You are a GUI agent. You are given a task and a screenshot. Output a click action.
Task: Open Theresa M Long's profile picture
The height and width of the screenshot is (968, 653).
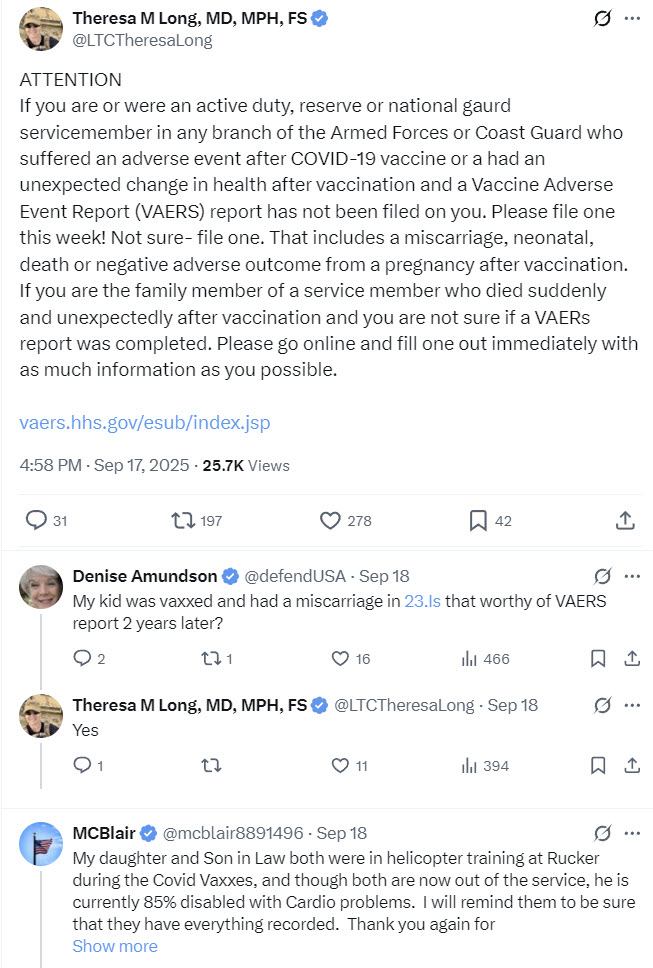41,28
